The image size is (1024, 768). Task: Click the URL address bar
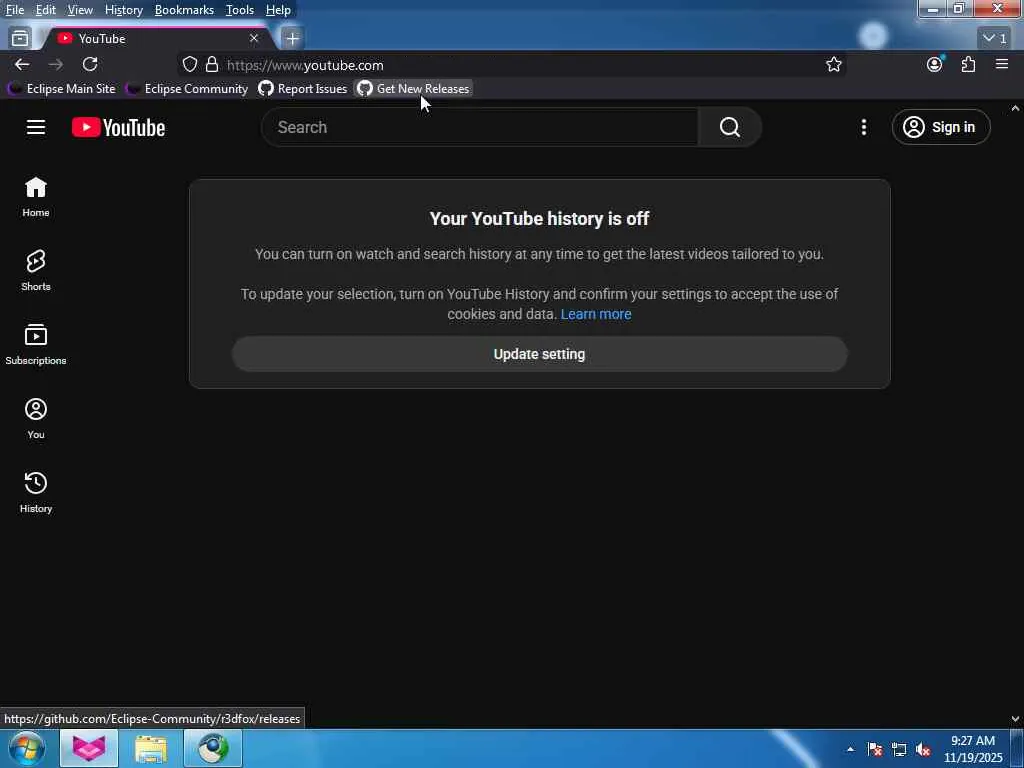(509, 65)
